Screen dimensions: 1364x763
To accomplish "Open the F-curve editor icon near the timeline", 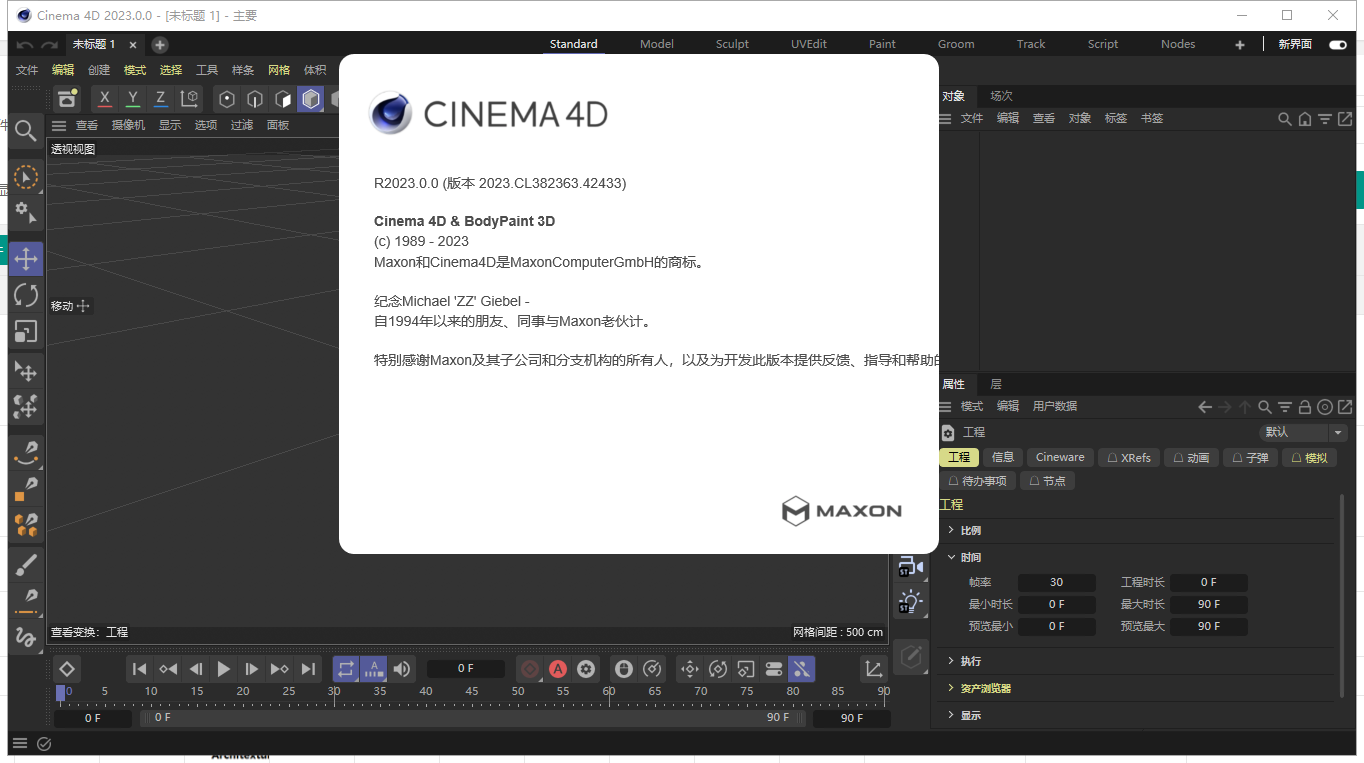I will (x=873, y=668).
